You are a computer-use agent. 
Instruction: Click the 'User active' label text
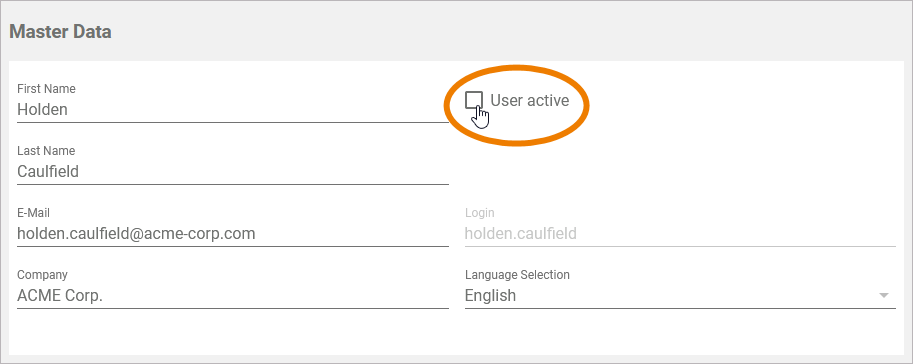[x=529, y=100]
